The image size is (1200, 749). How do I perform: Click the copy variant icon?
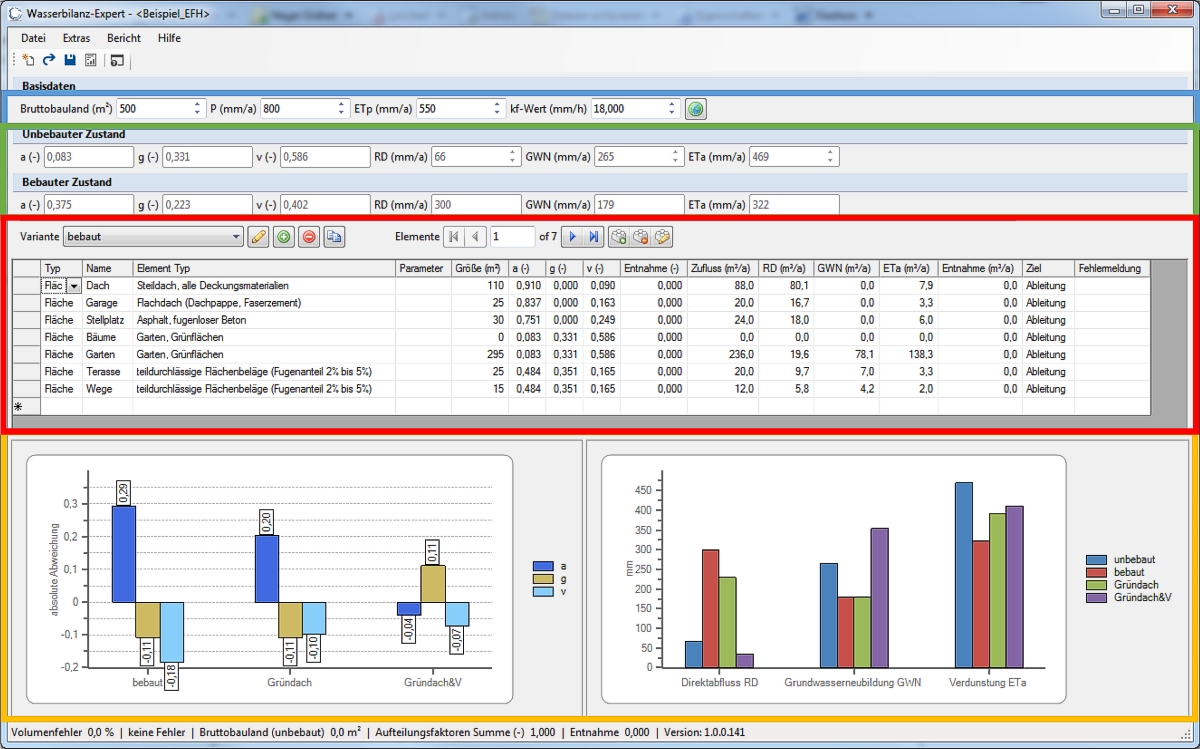(334, 237)
